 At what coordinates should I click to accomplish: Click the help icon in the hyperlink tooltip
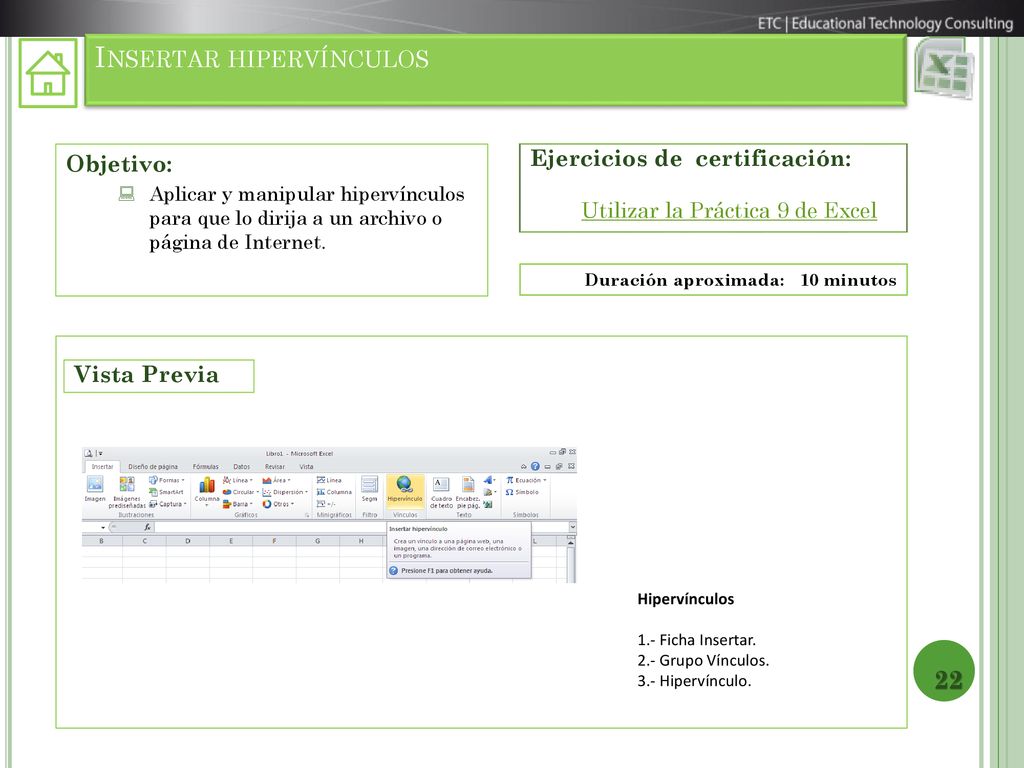click(x=394, y=571)
